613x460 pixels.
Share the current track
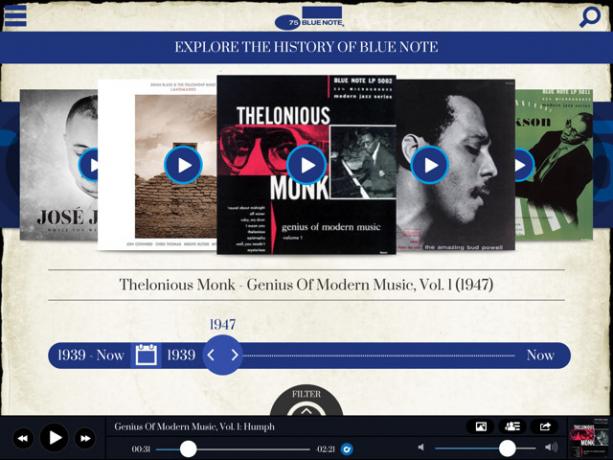tap(545, 426)
